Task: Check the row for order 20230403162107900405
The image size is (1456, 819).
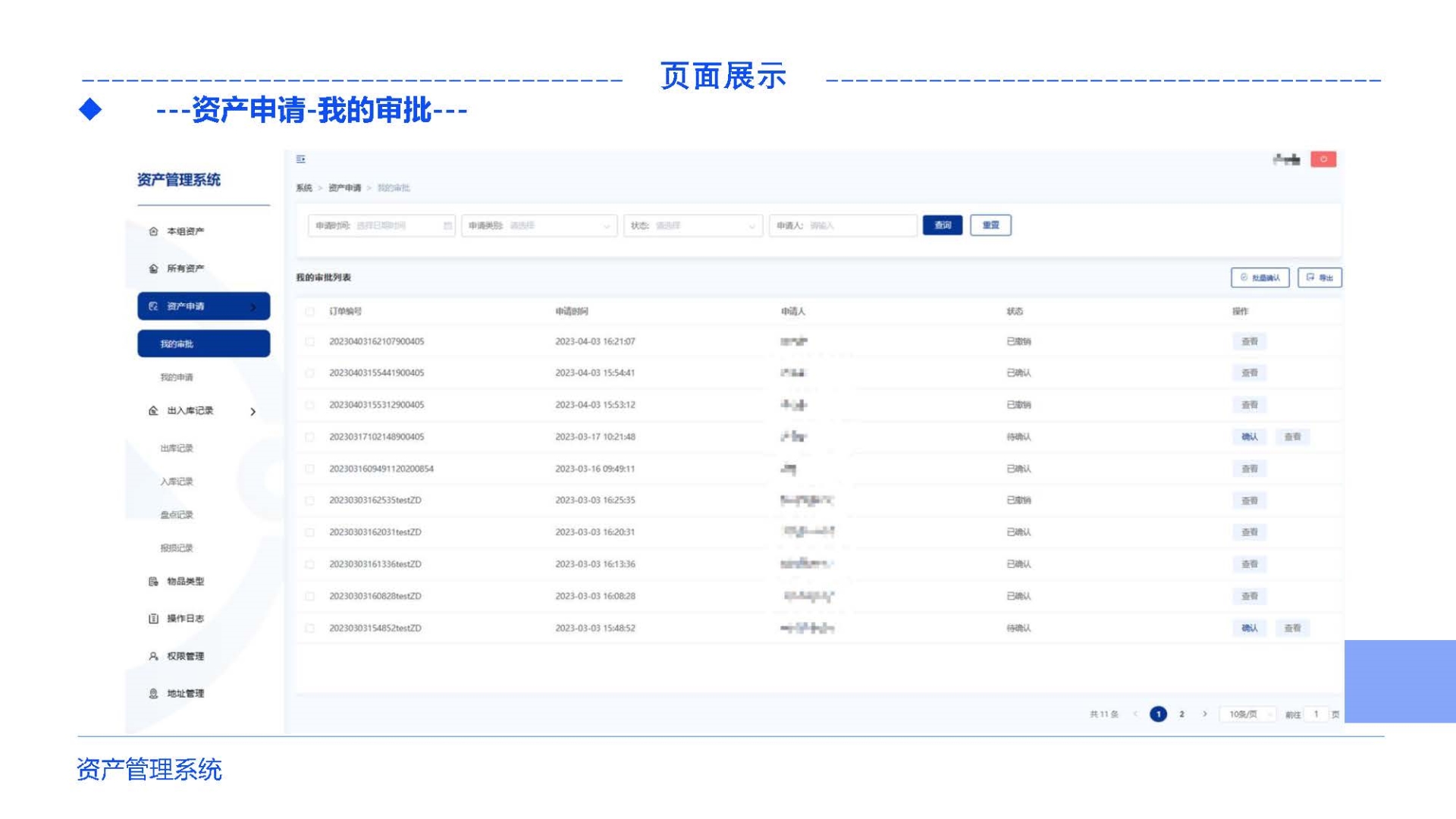Action: 309,342
